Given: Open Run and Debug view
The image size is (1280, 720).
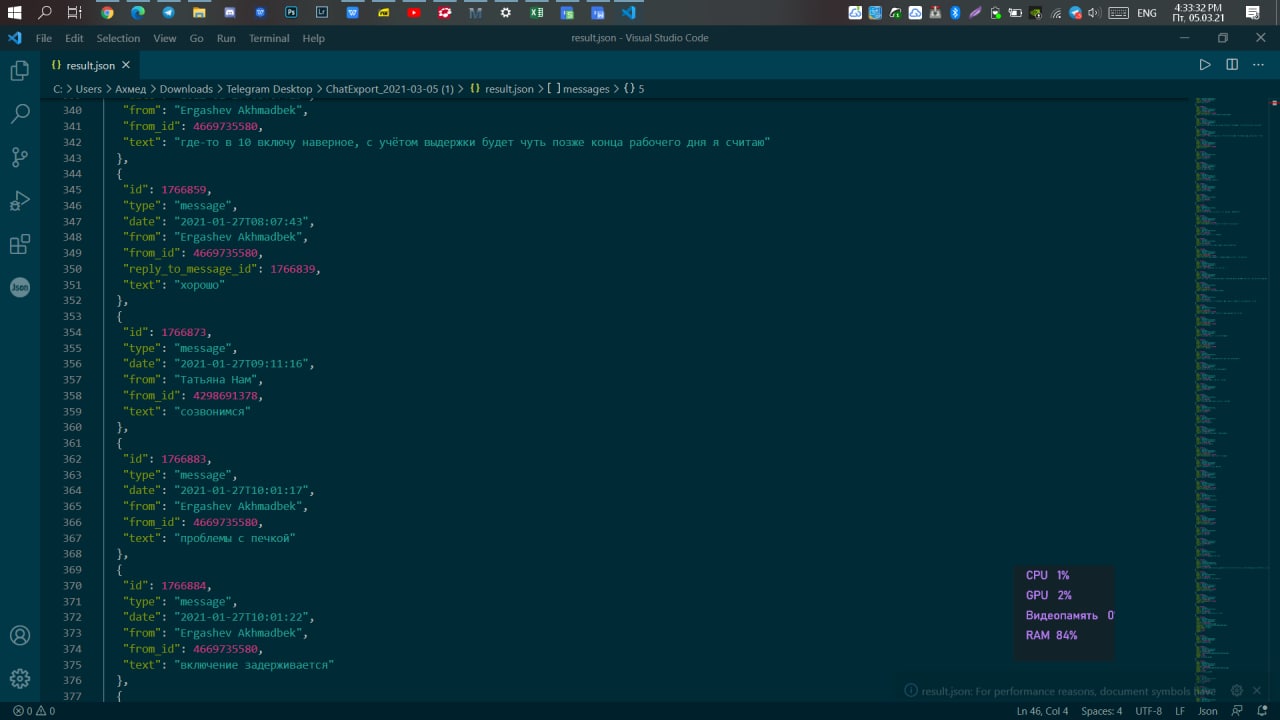Looking at the screenshot, I should click(19, 201).
